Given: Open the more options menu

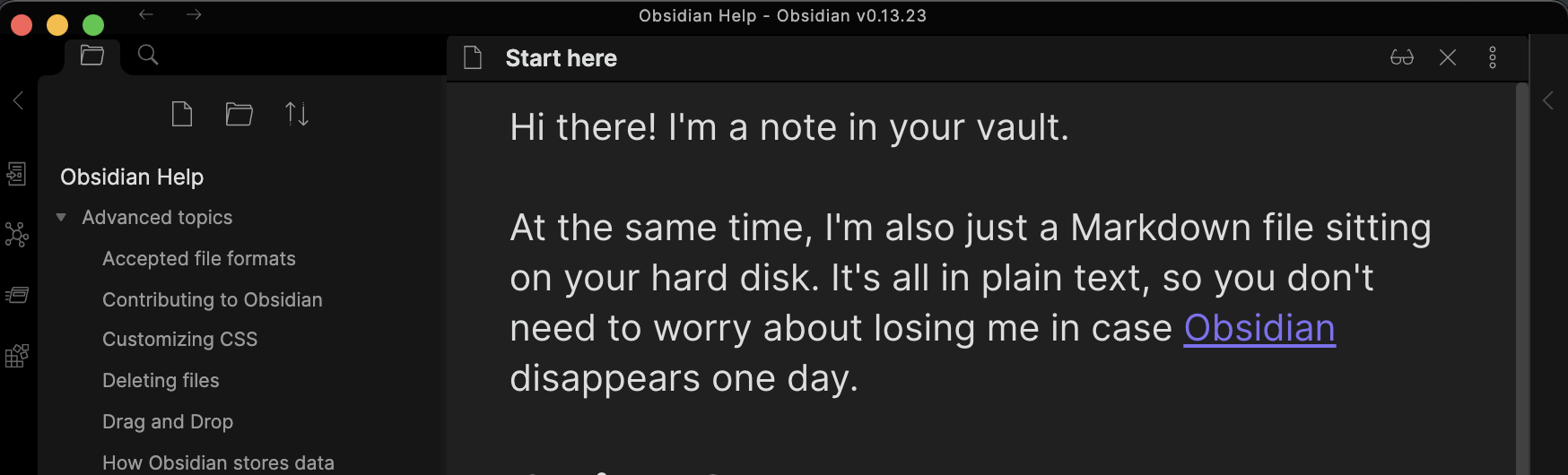Looking at the screenshot, I should pos(1493,58).
